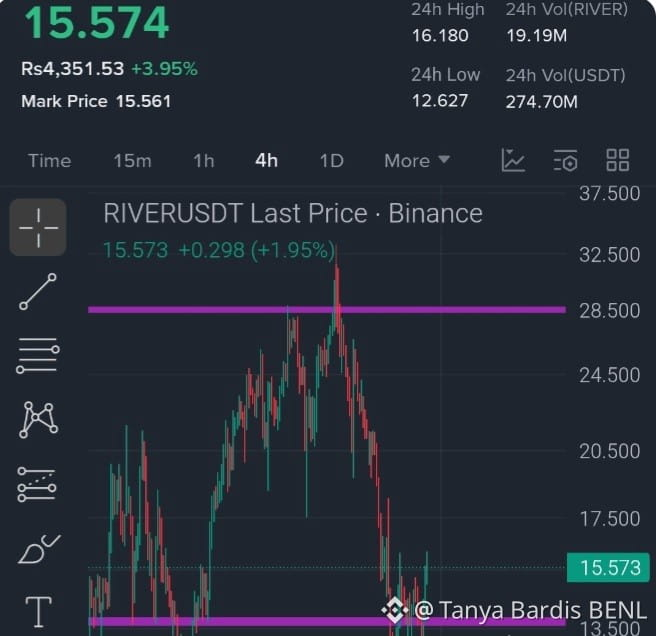Click the large 15.574 last price

(x=97, y=23)
